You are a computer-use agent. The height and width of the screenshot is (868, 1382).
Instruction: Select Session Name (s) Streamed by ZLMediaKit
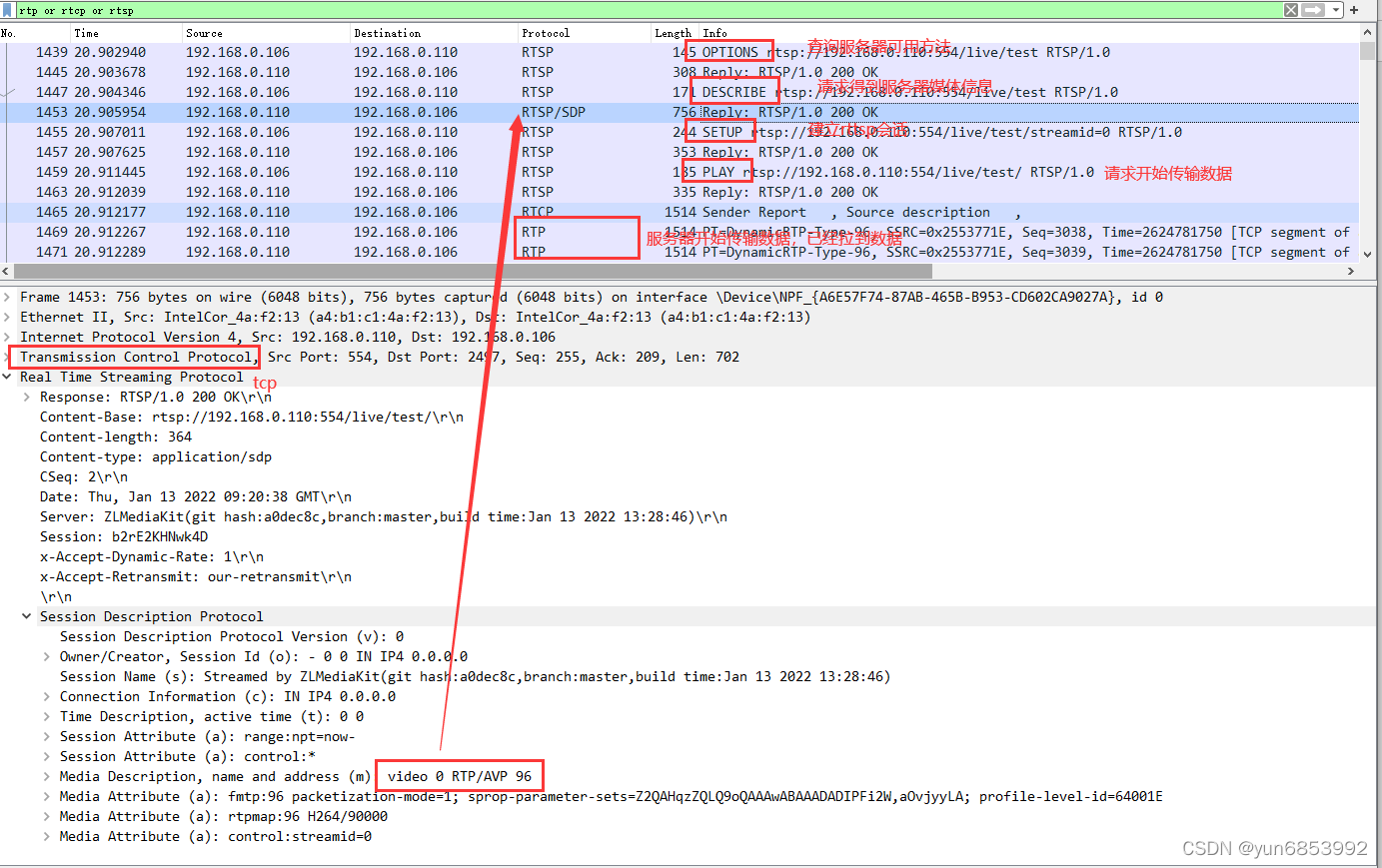click(476, 676)
